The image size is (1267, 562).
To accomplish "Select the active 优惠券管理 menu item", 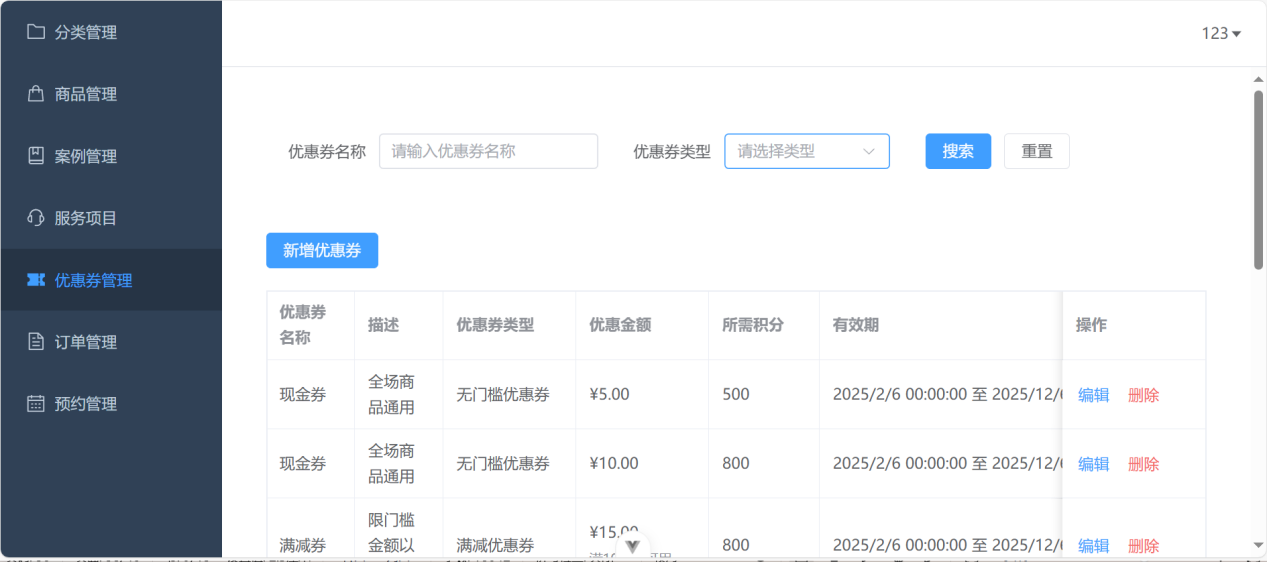I will [111, 280].
